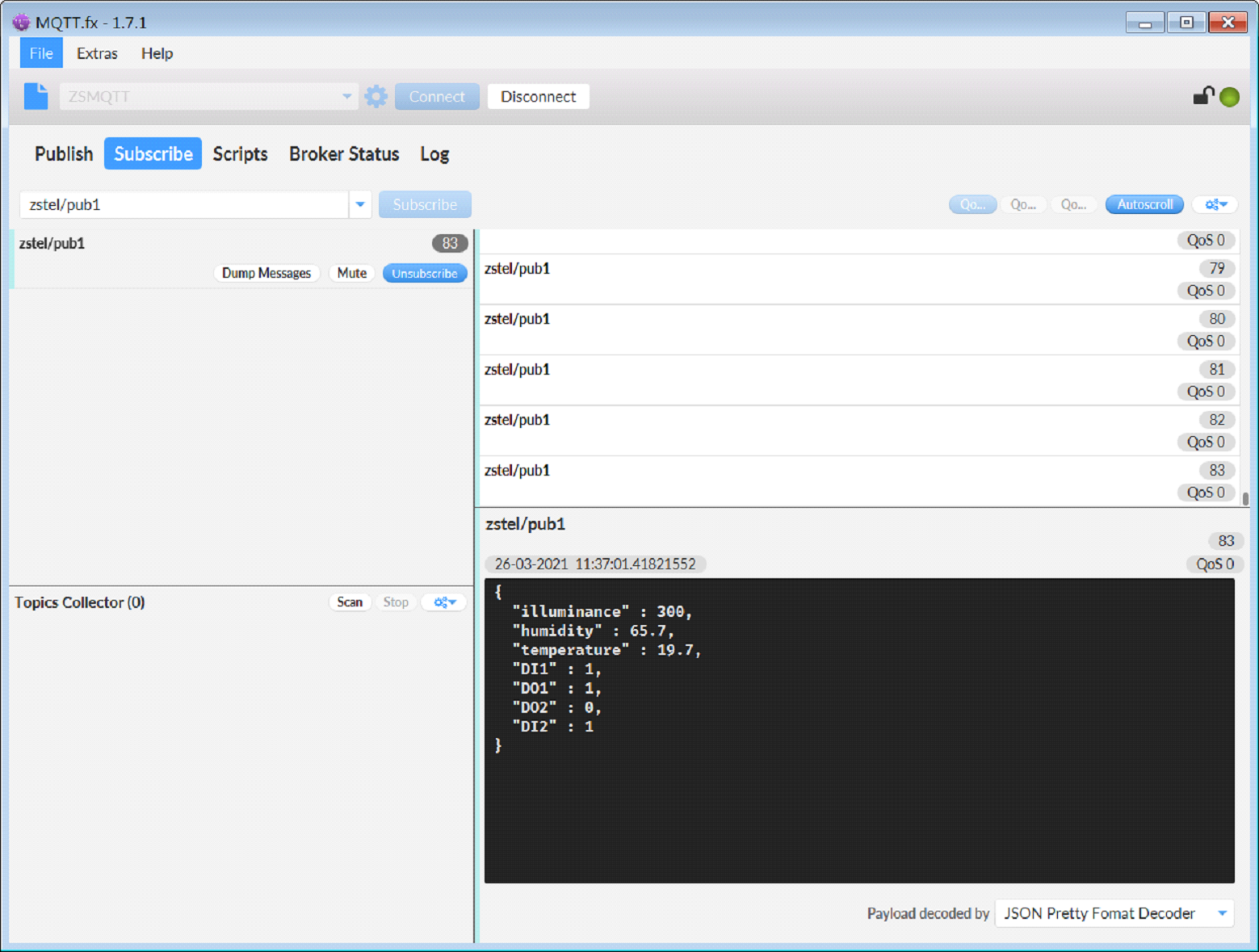Open the File menu
Viewport: 1259px width, 952px height.
tap(41, 53)
